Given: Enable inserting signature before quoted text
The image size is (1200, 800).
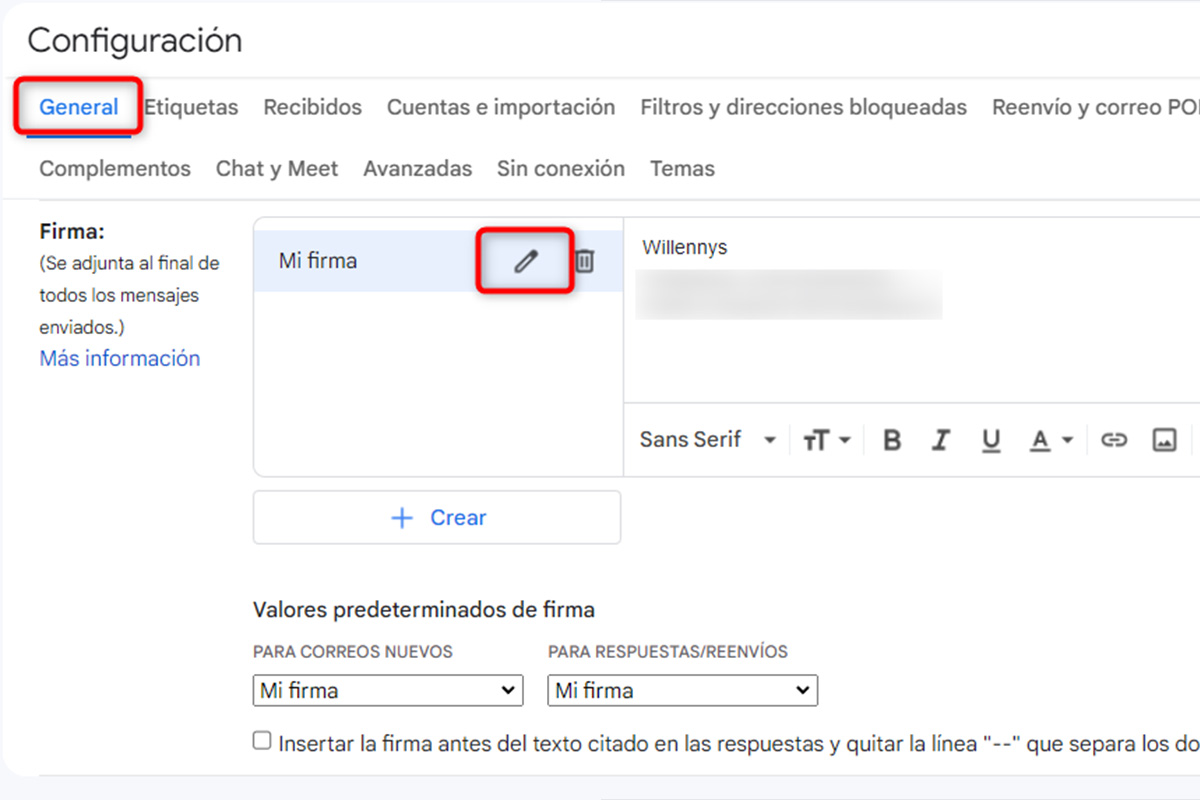Looking at the screenshot, I should point(261,739).
